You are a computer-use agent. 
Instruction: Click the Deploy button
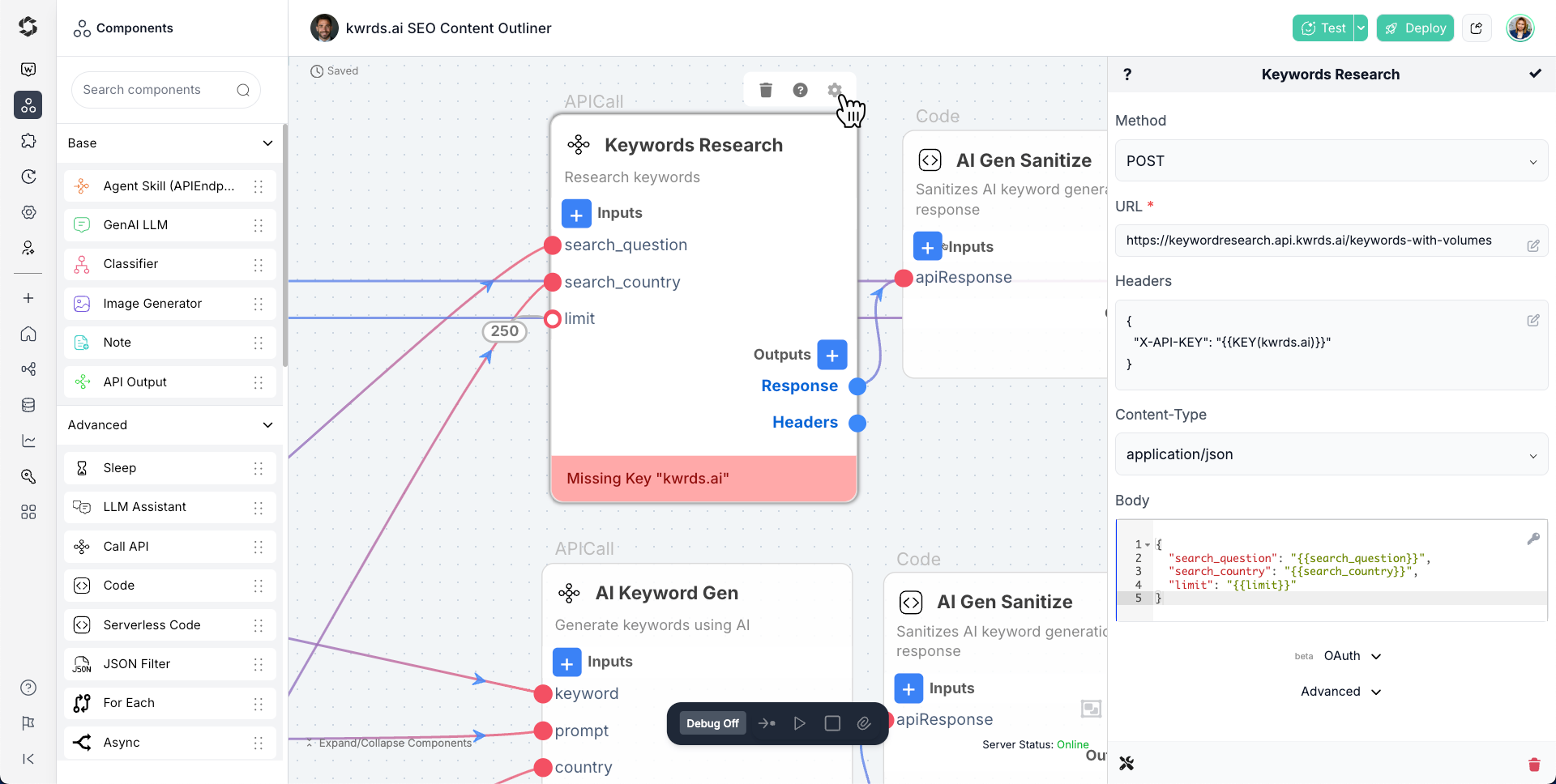(x=1415, y=28)
